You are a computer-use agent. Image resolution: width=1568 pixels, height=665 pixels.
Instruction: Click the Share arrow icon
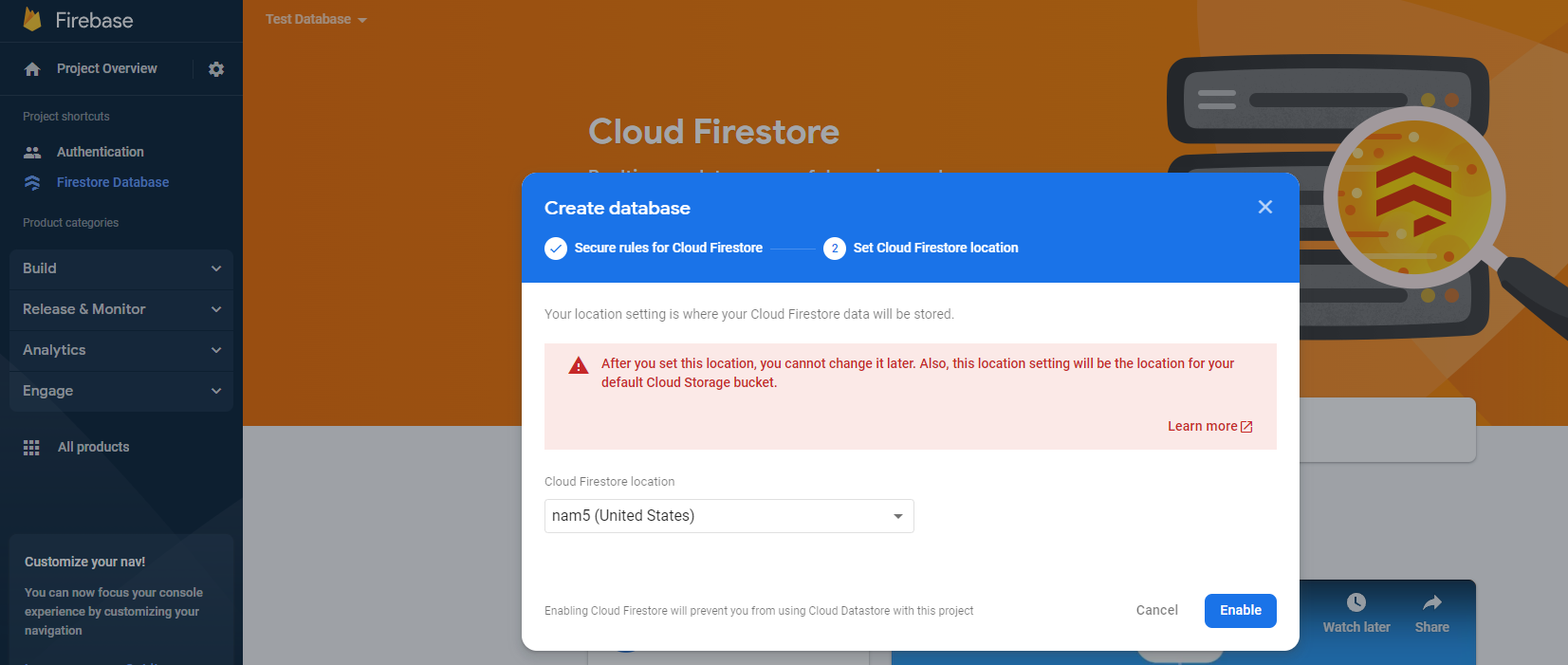click(1432, 602)
